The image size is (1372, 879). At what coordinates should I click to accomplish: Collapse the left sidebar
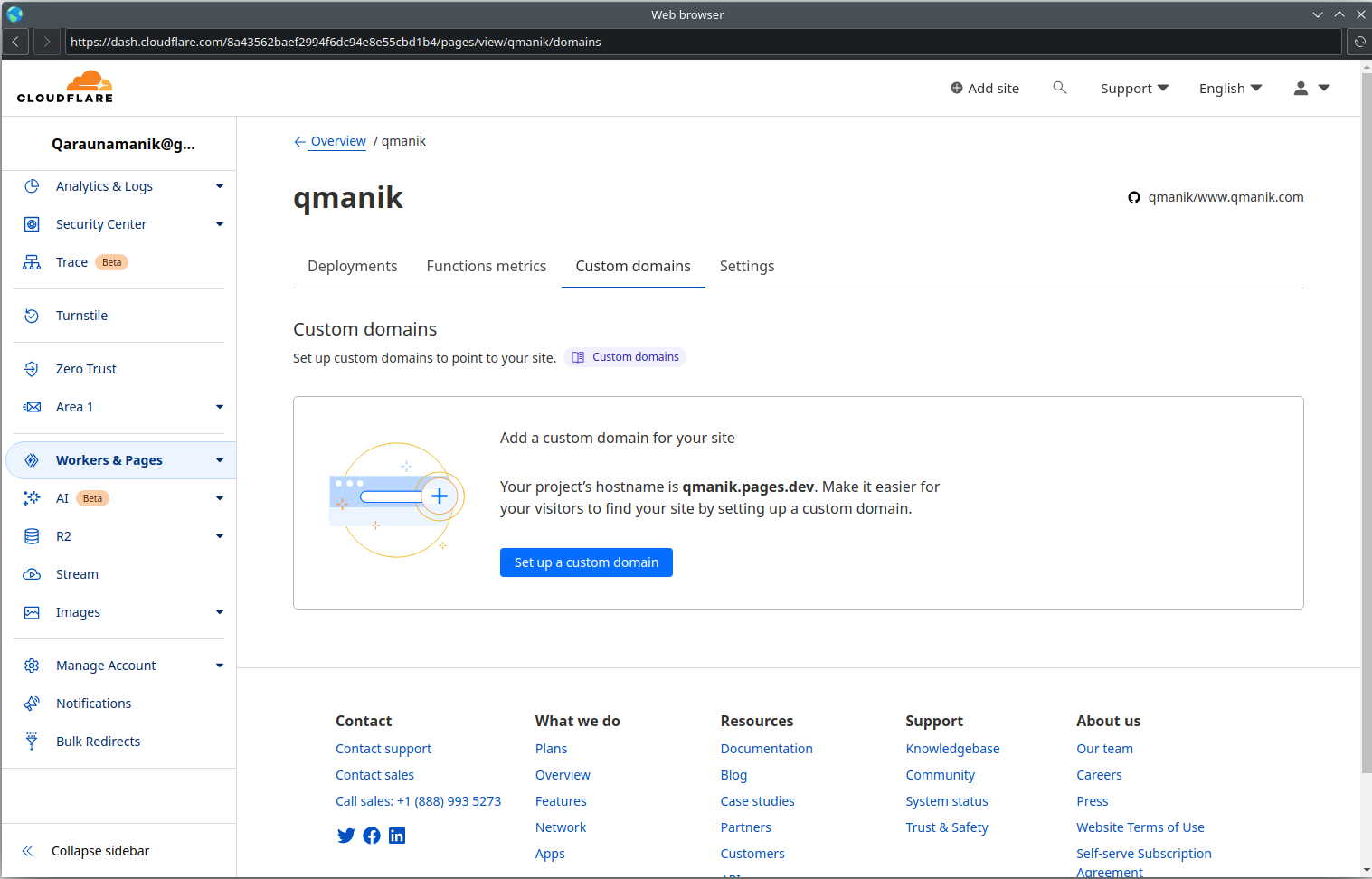click(100, 850)
